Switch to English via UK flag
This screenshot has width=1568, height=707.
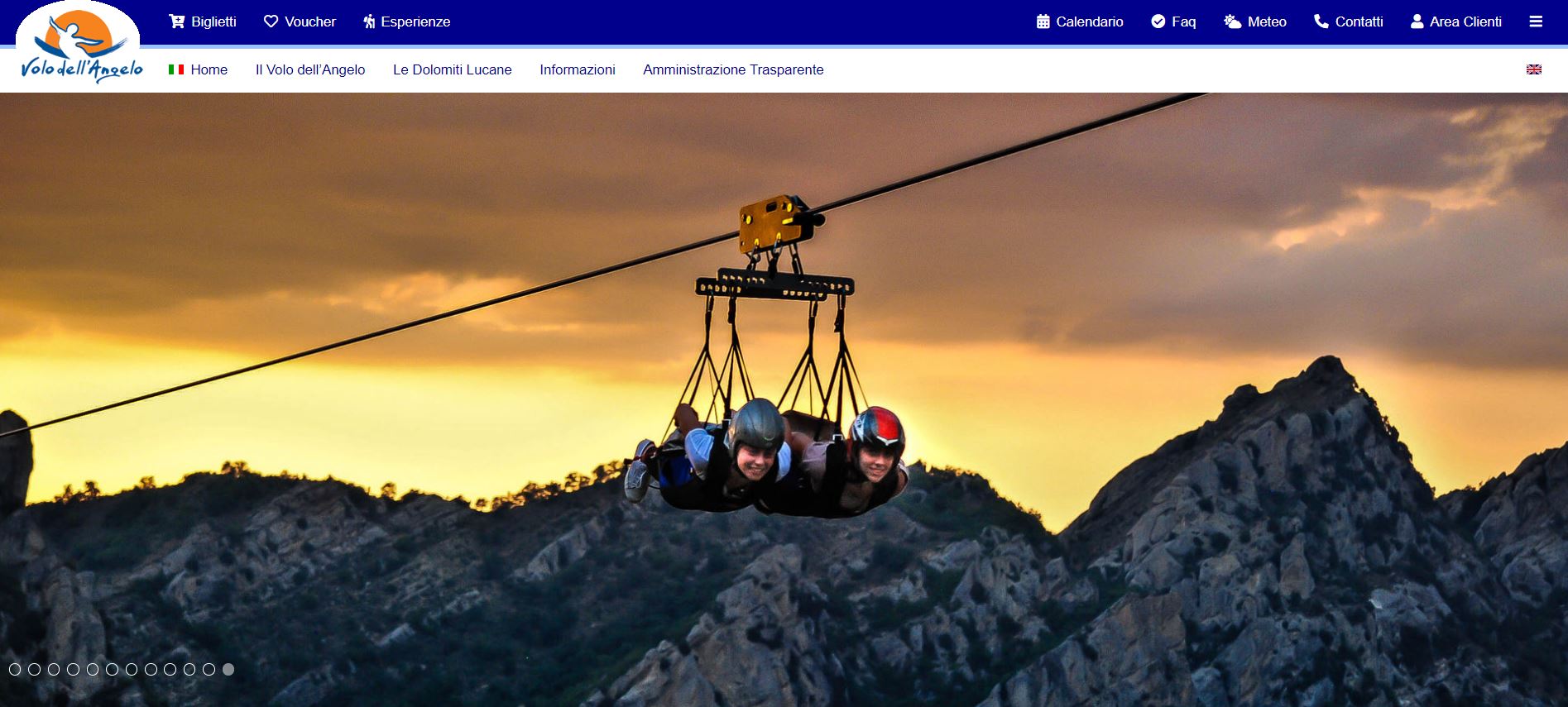(1534, 69)
